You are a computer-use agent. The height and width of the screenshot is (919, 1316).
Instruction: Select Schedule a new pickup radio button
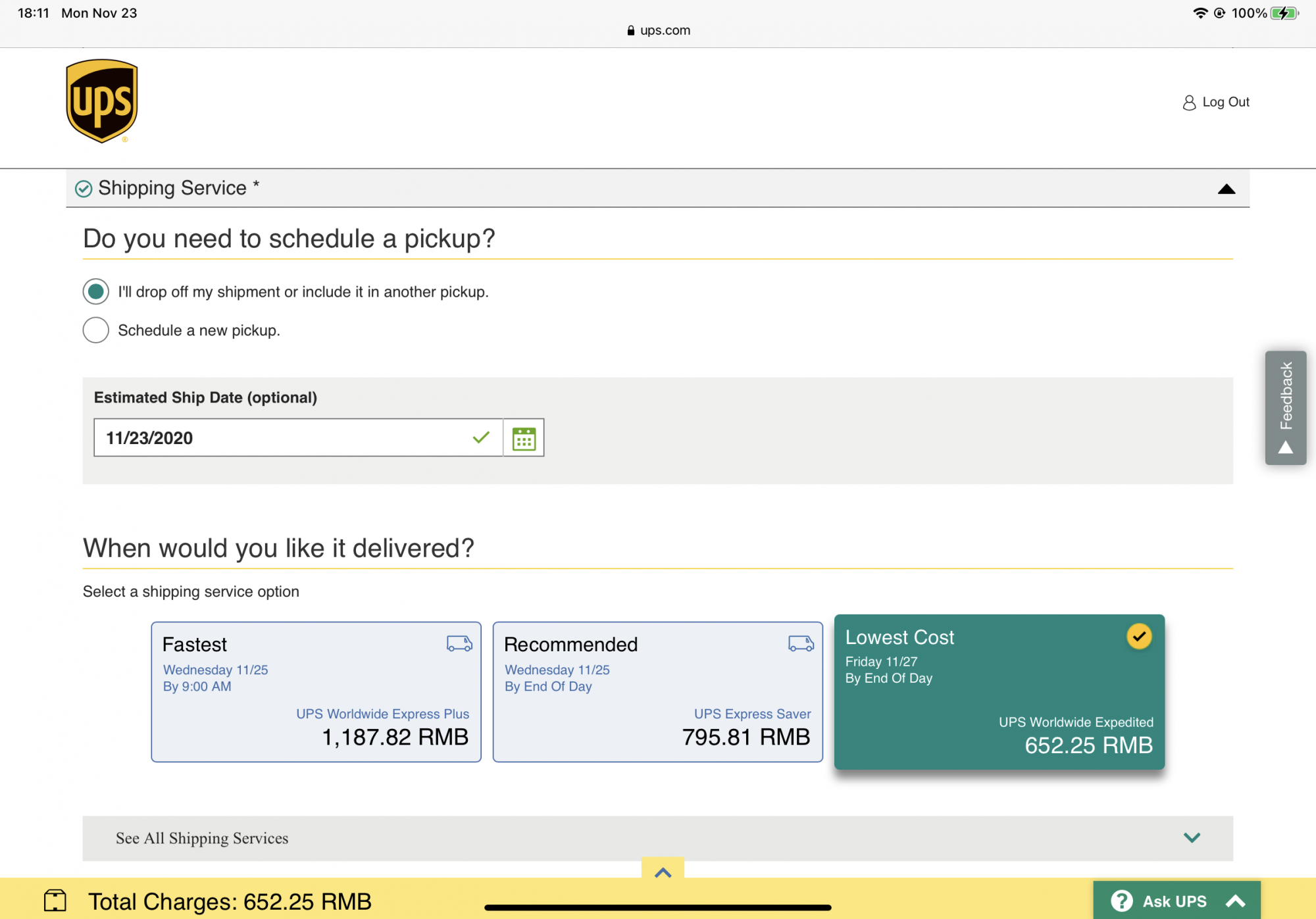click(95, 330)
